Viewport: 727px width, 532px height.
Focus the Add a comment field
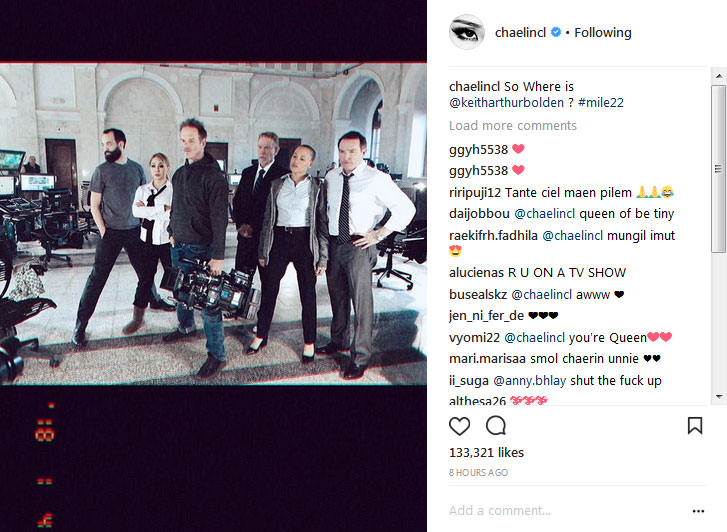[568, 510]
